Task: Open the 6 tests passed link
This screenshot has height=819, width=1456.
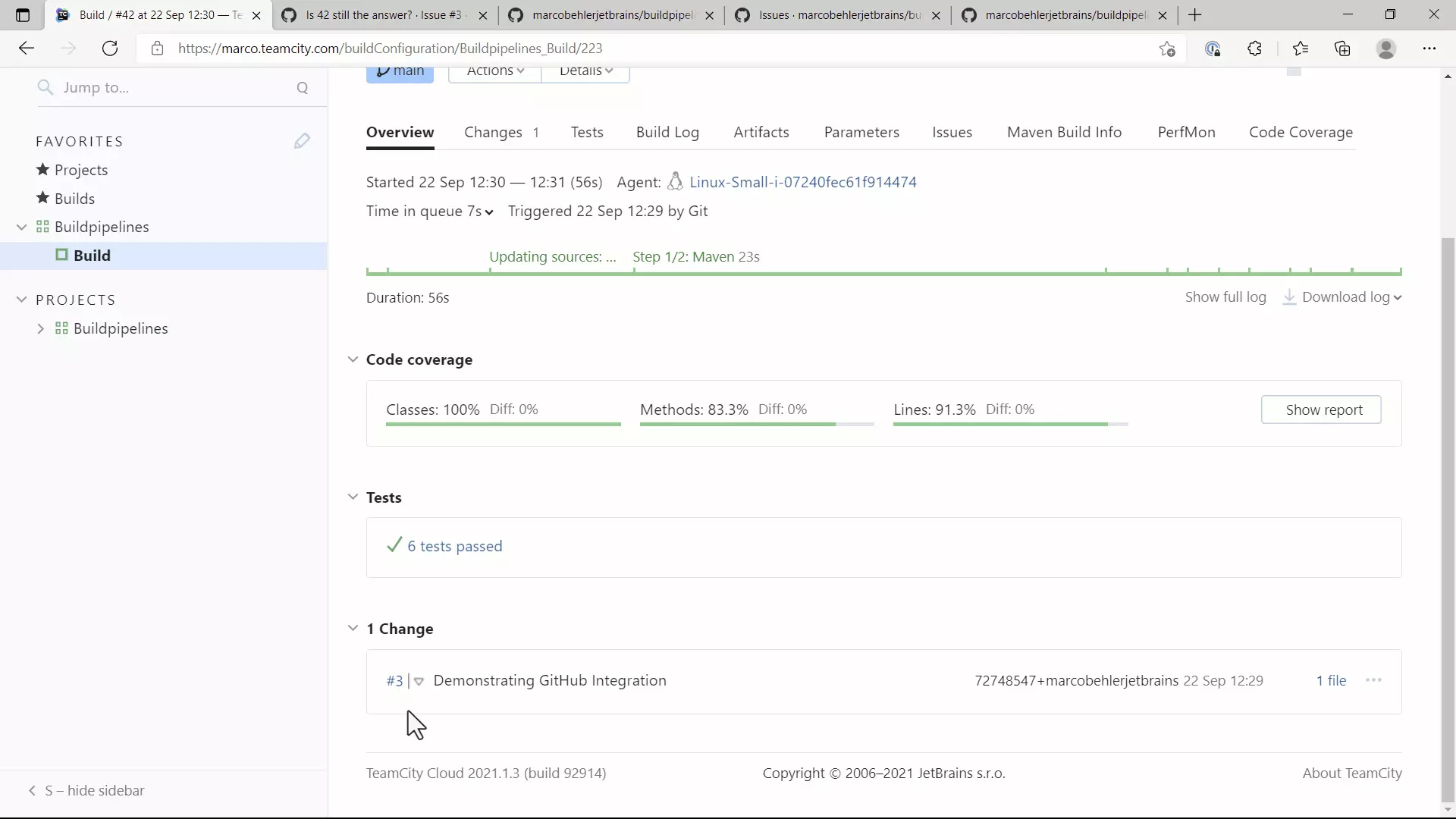Action: [x=454, y=546]
